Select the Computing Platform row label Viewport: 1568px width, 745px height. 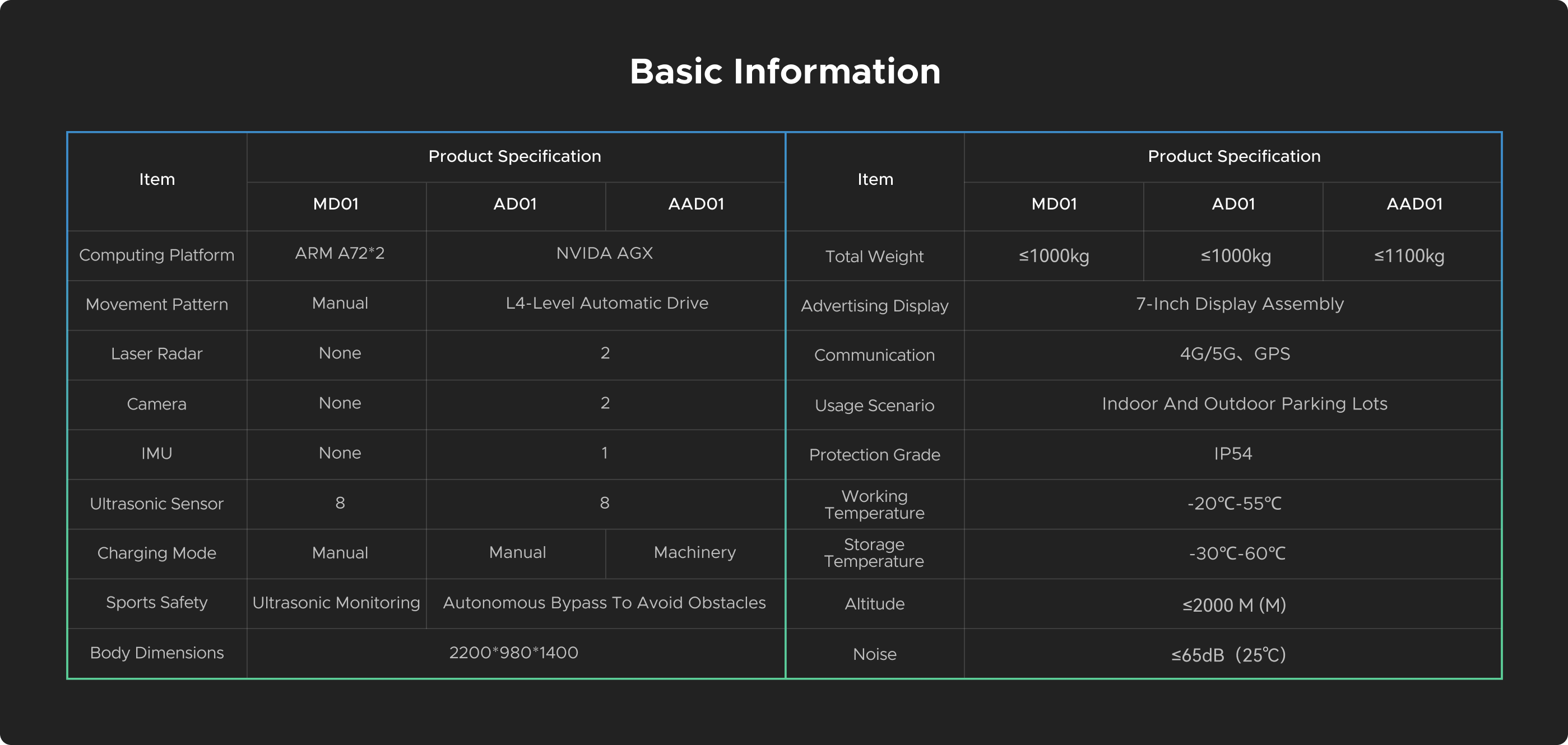pyautogui.click(x=156, y=255)
